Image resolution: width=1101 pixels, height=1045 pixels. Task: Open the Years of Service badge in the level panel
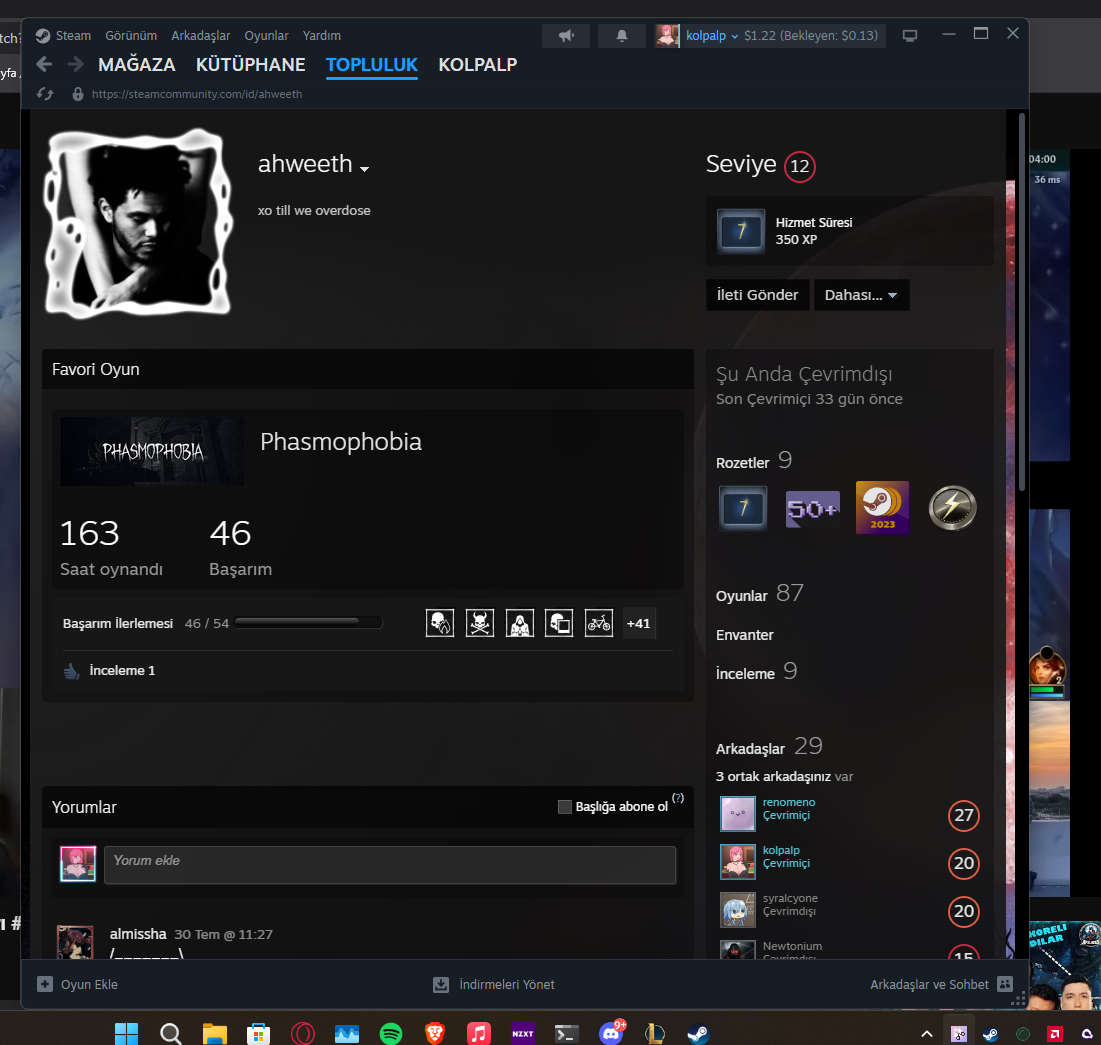coord(741,231)
